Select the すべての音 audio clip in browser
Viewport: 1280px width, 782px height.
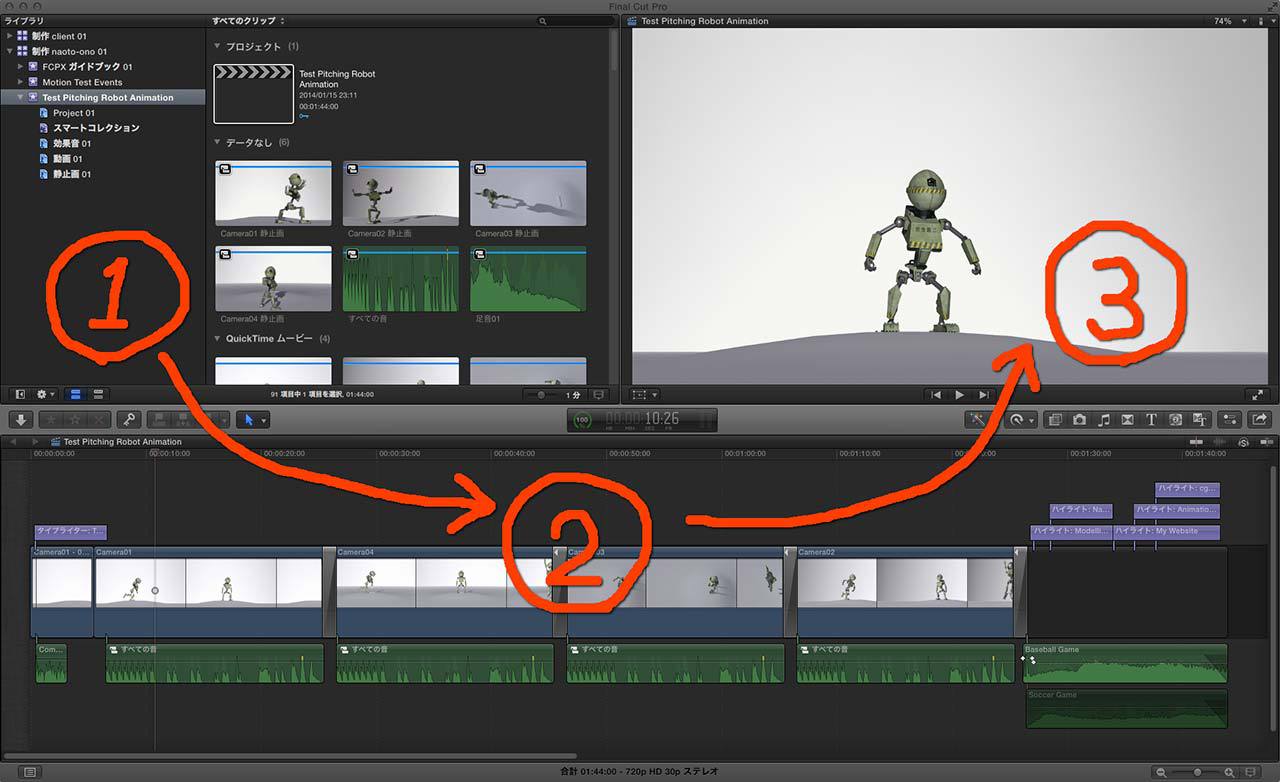[401, 279]
